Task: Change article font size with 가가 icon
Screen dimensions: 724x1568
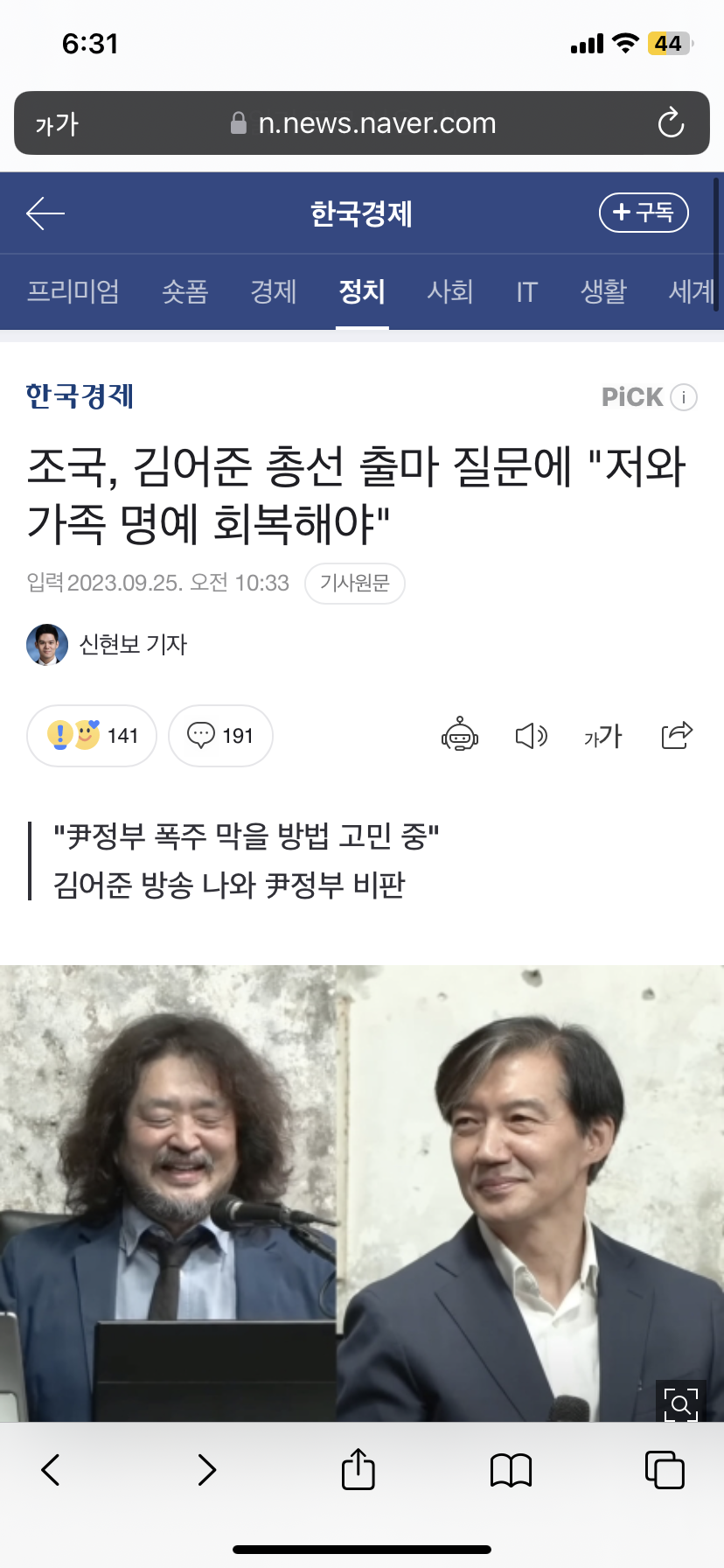Action: [x=602, y=736]
